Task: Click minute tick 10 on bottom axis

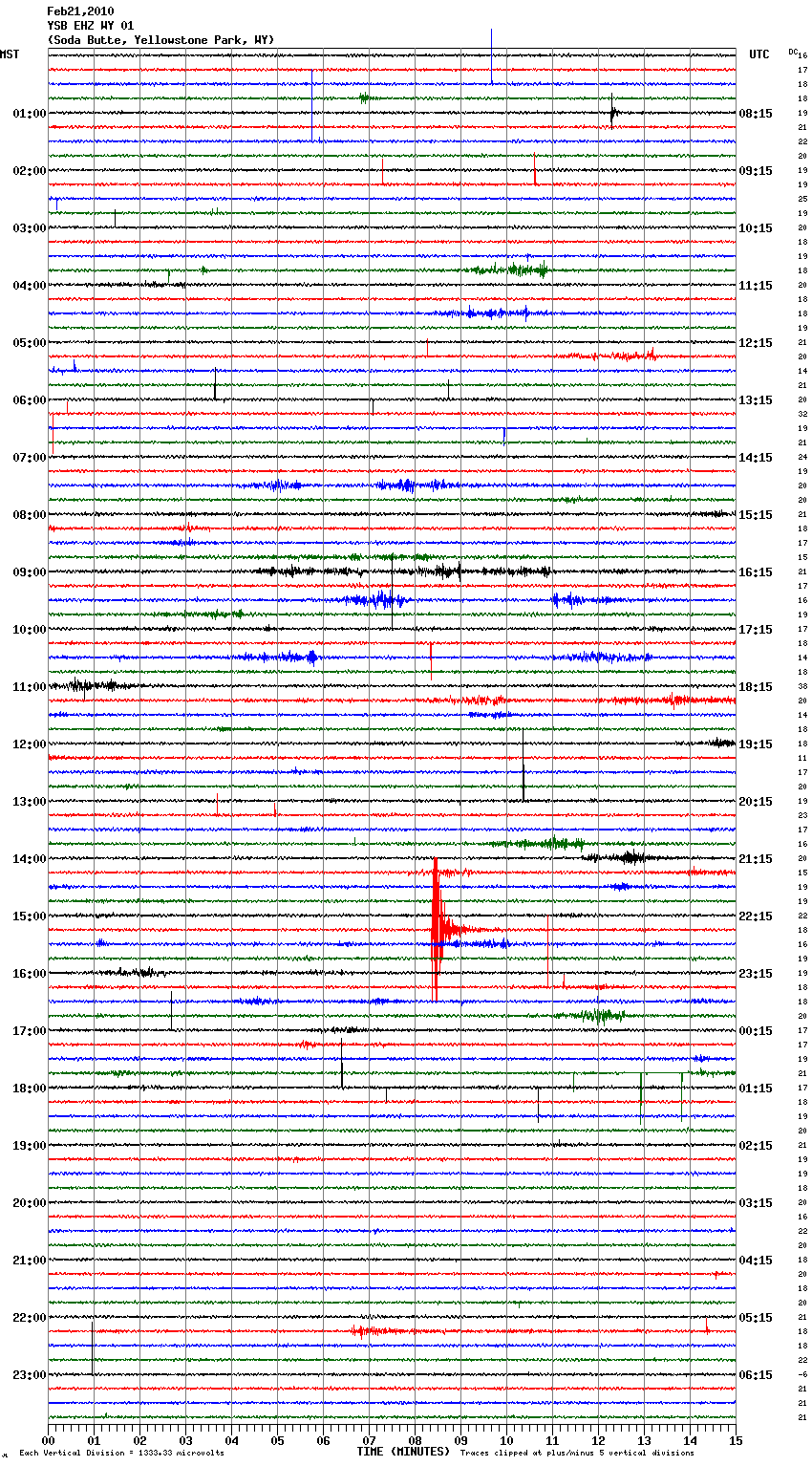Action: point(506,1440)
